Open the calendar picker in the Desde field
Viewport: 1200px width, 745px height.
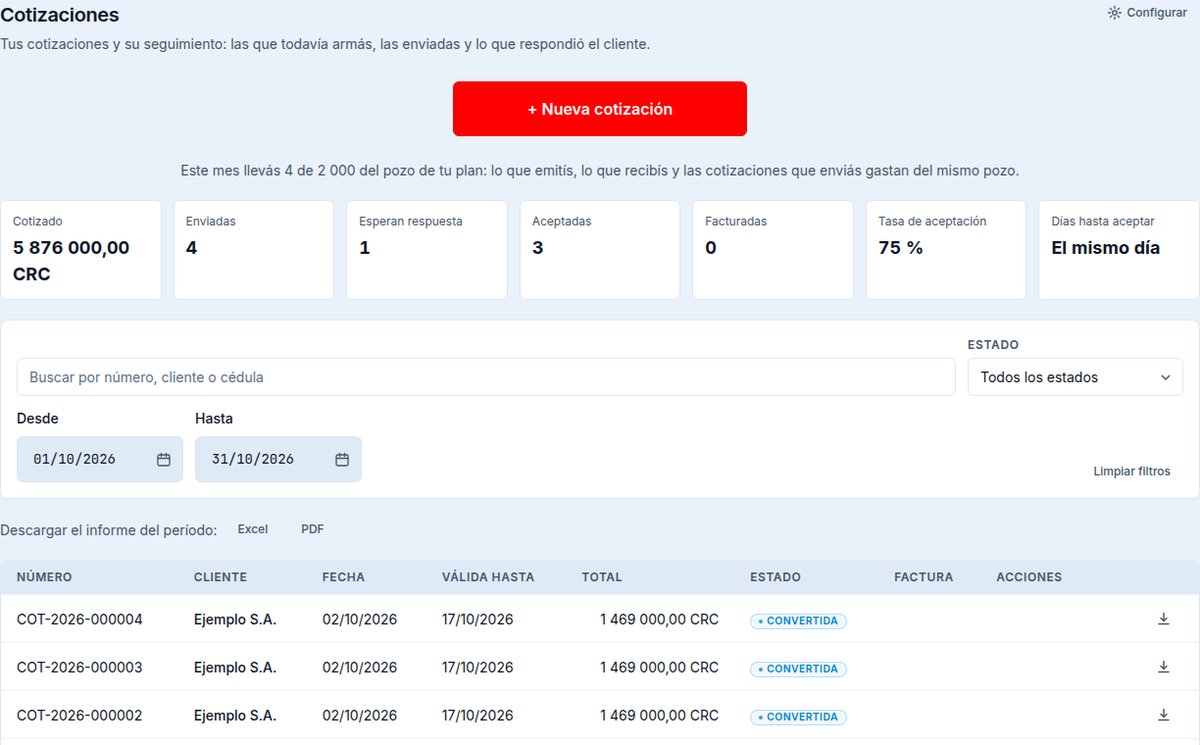(x=164, y=459)
